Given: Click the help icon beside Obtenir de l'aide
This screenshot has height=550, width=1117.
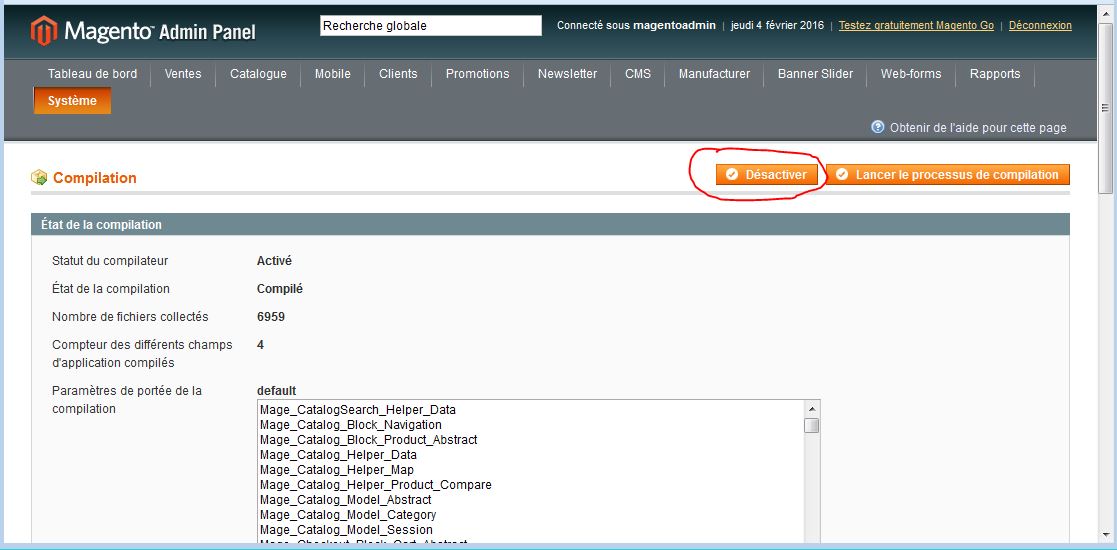Looking at the screenshot, I should click(878, 127).
